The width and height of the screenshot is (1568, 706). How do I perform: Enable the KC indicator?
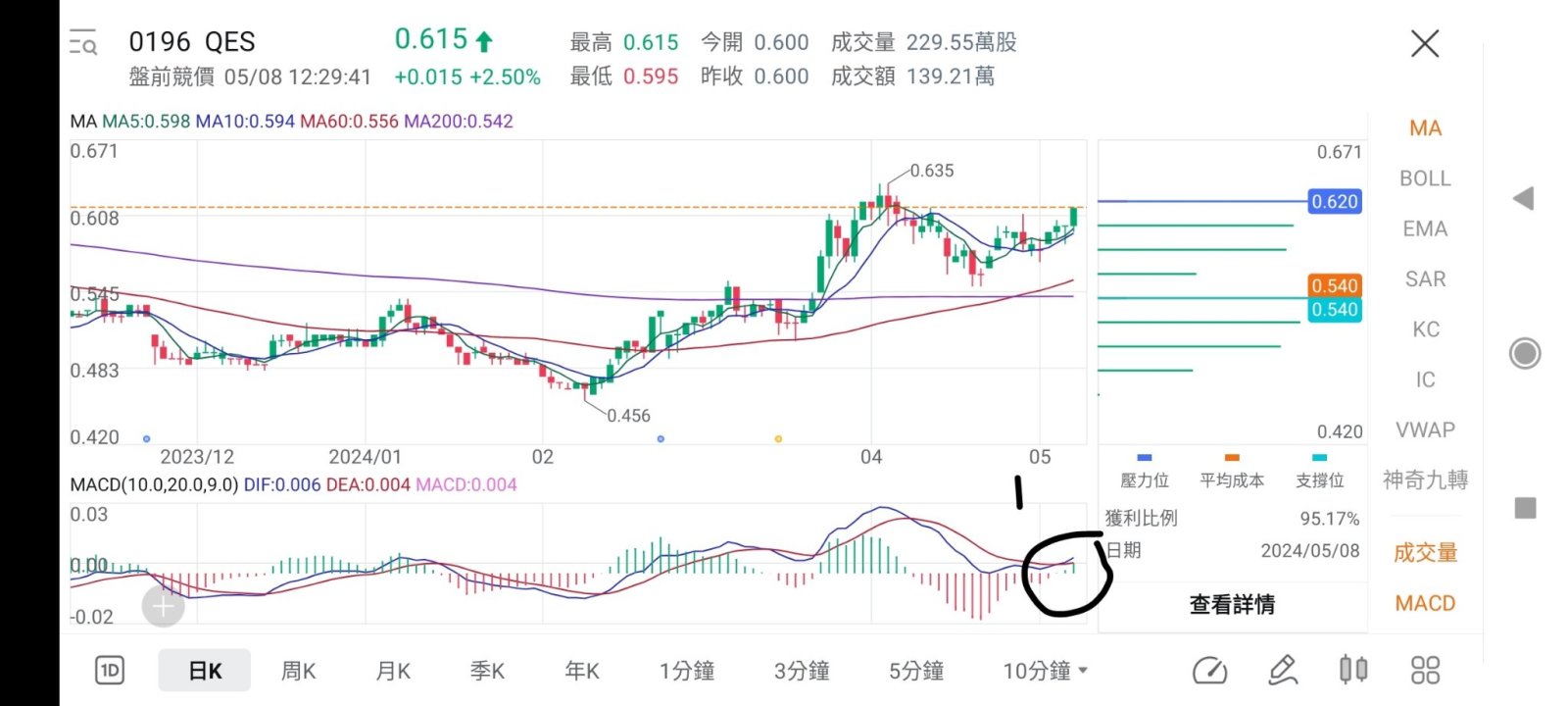(1425, 329)
